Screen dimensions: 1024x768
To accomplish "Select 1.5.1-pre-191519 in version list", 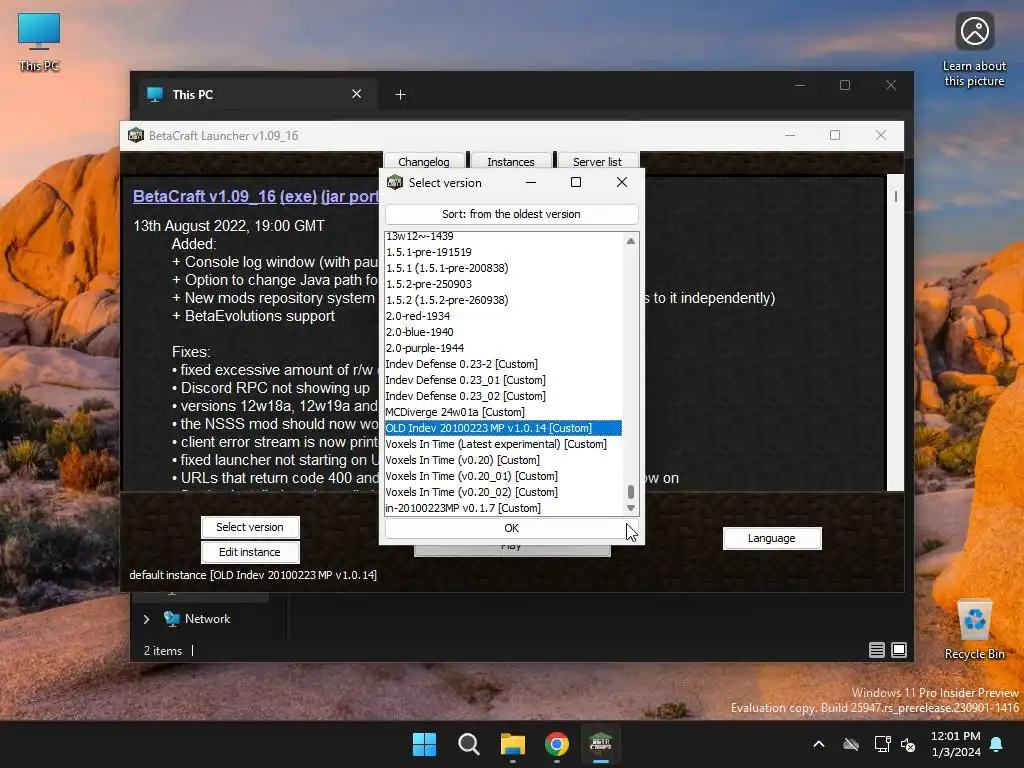I will [503, 252].
